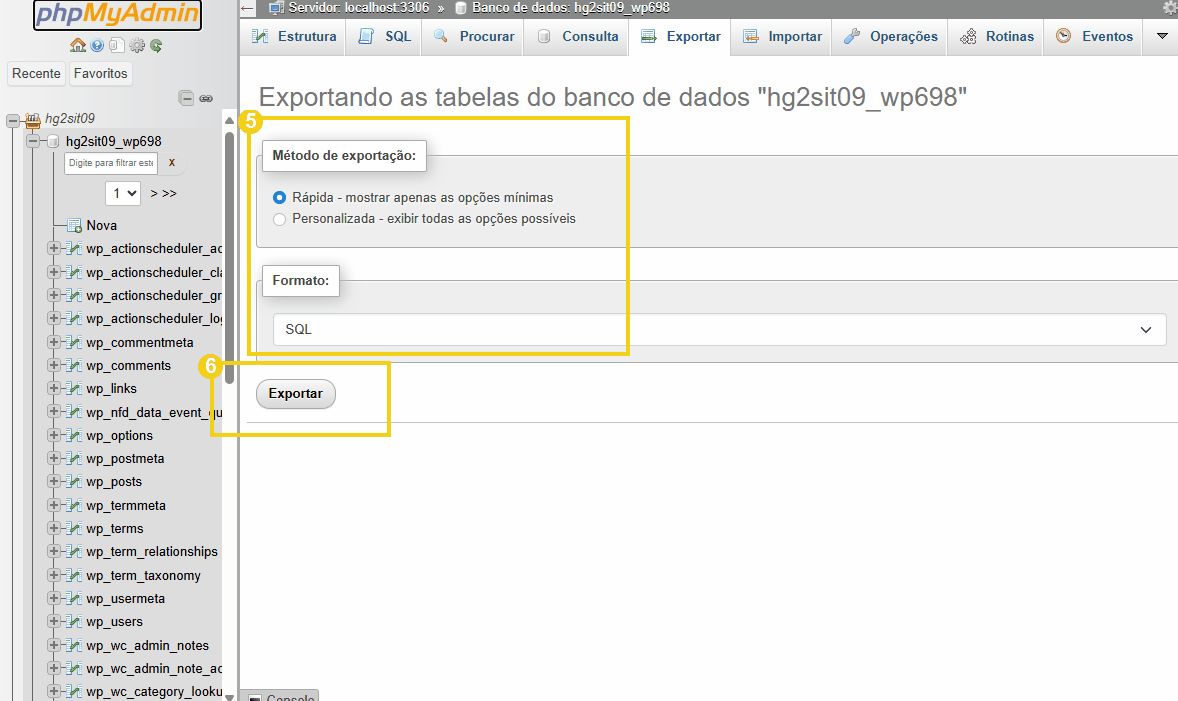
Task: Open the Operações tab
Action: click(x=890, y=36)
